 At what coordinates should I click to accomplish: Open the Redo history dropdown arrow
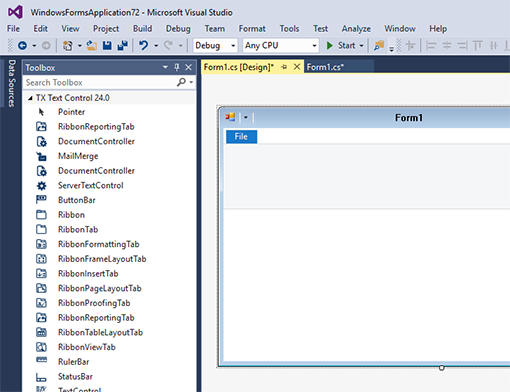(x=181, y=46)
